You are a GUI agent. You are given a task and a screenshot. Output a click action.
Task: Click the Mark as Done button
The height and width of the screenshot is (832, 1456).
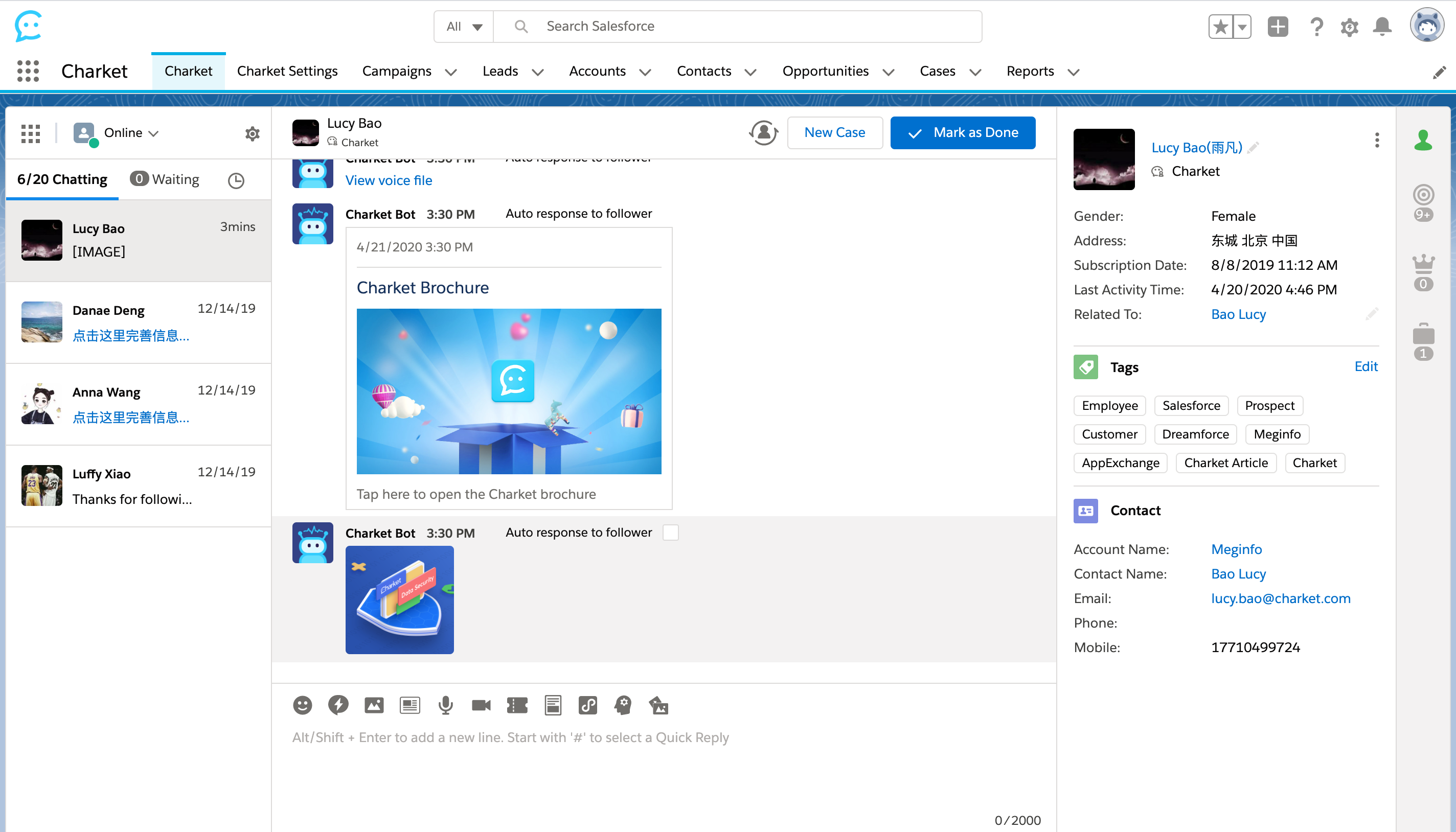point(963,132)
